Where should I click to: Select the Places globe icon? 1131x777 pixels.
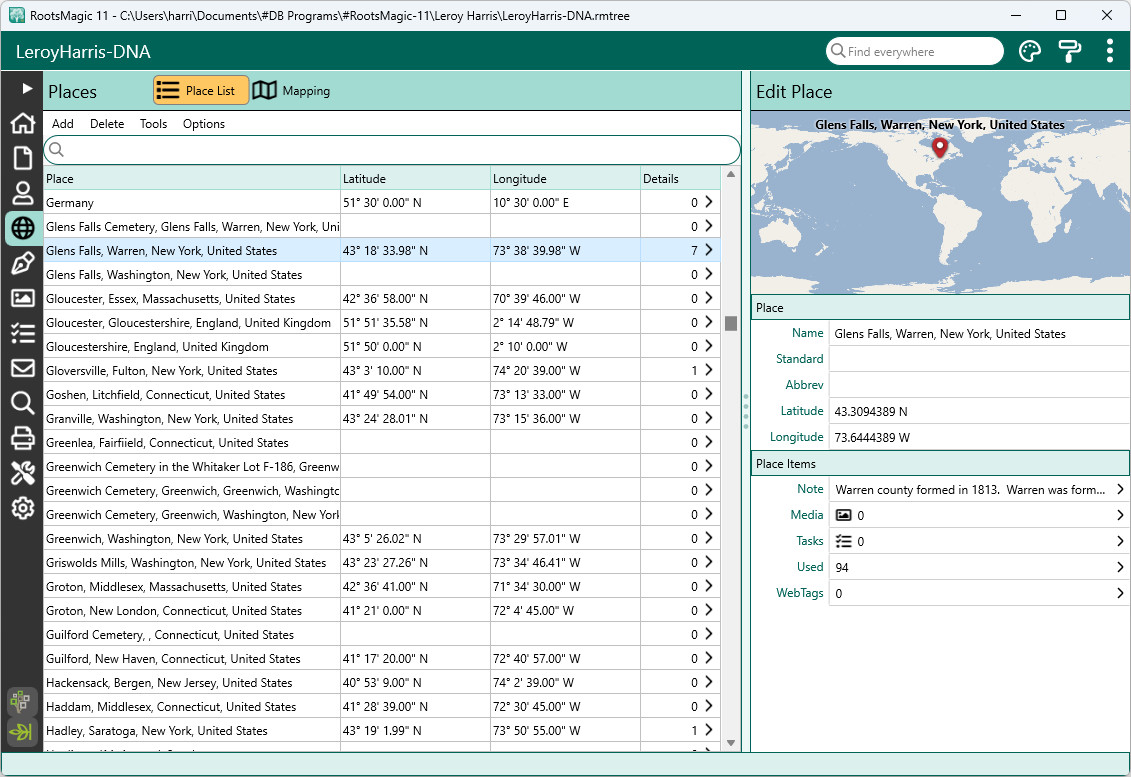tap(22, 228)
